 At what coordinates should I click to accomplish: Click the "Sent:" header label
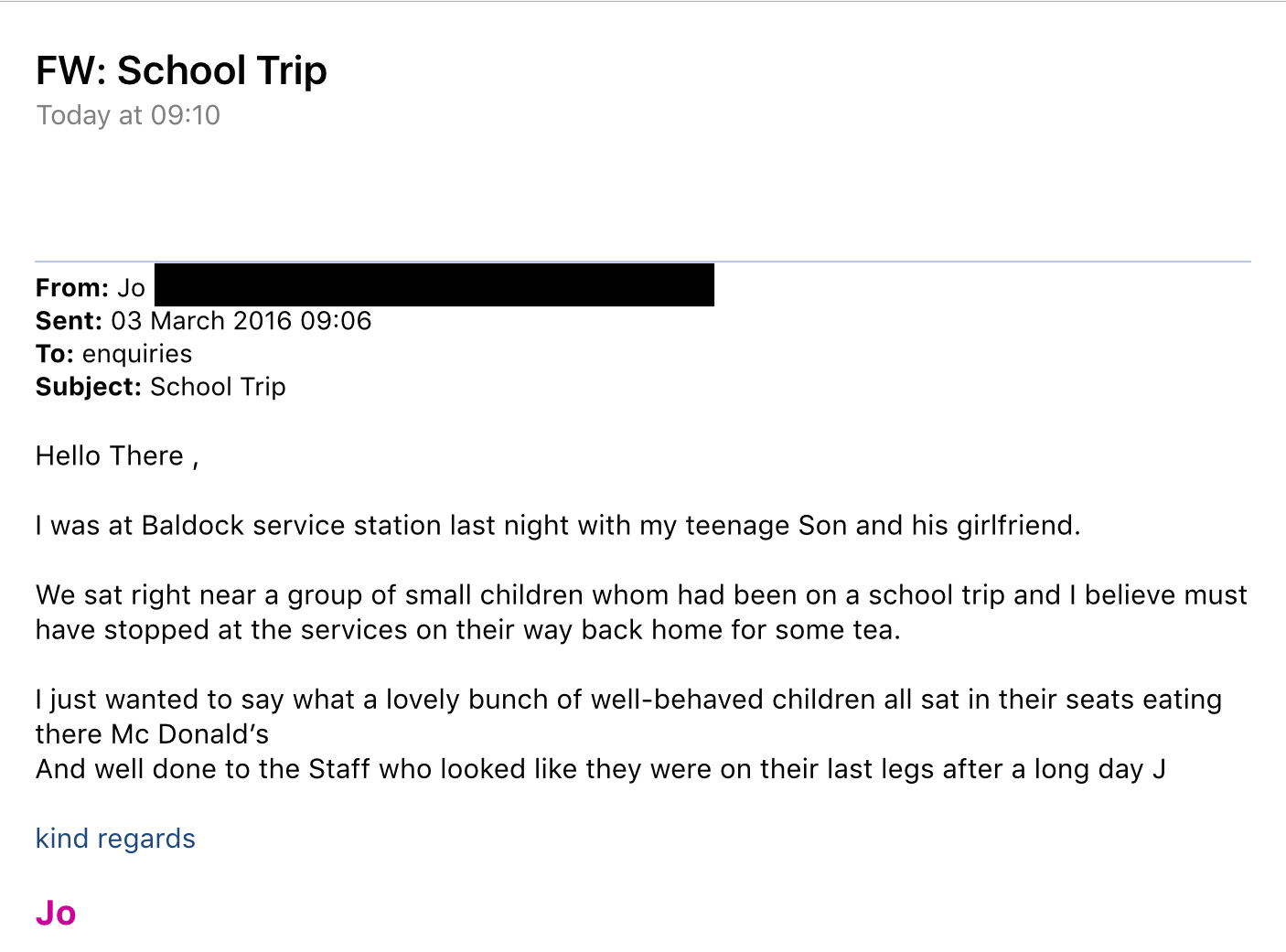pos(69,321)
